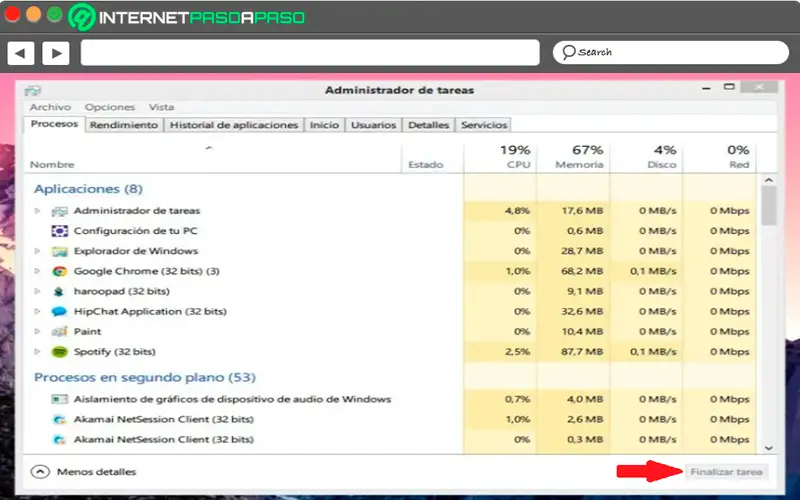Click the Aislamiento de gráficos process icon
The width and height of the screenshot is (800, 500).
pyautogui.click(x=60, y=399)
